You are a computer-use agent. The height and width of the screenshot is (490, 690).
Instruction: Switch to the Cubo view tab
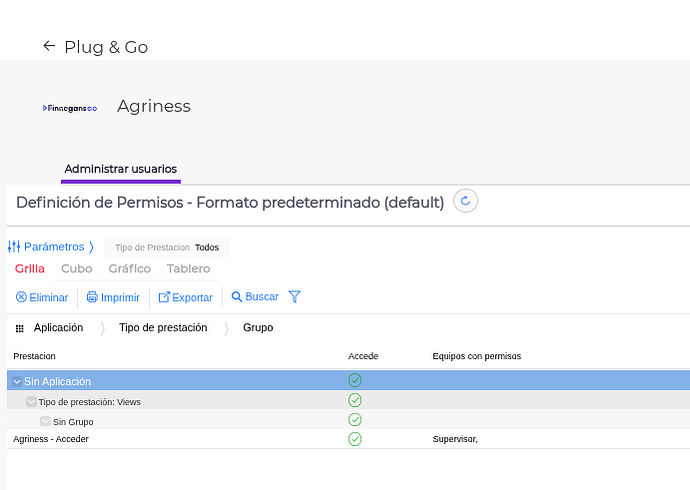click(77, 268)
